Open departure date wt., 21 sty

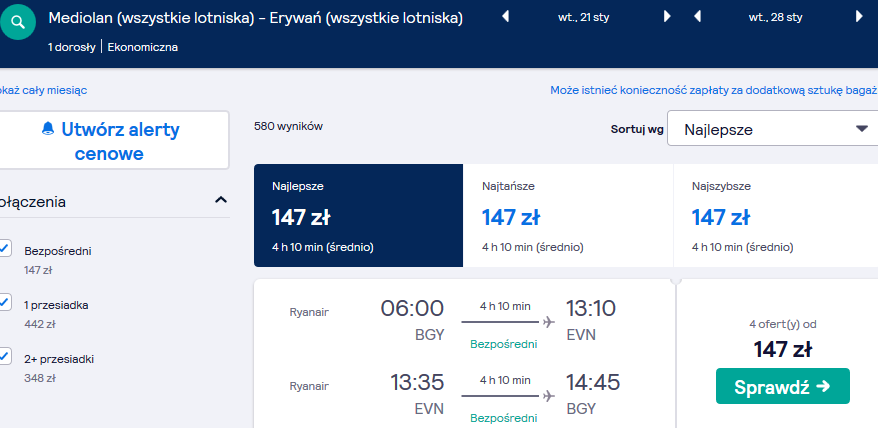coord(583,17)
